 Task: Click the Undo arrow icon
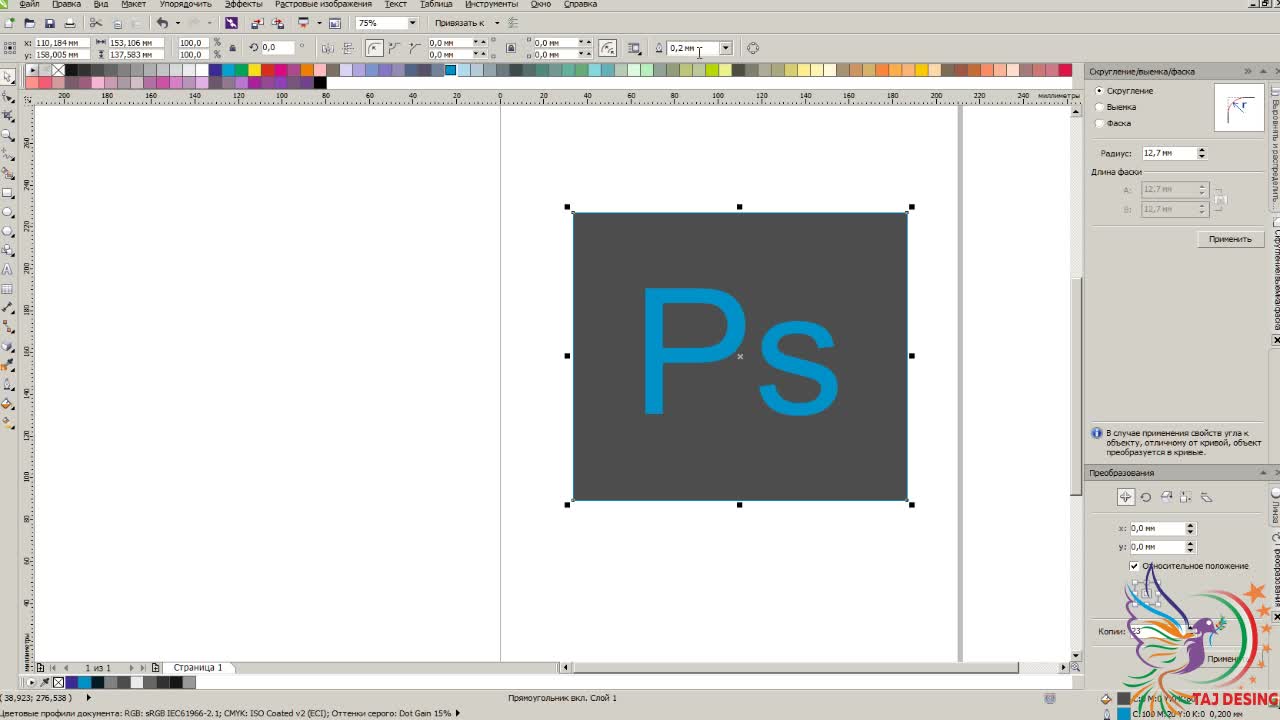click(x=162, y=22)
